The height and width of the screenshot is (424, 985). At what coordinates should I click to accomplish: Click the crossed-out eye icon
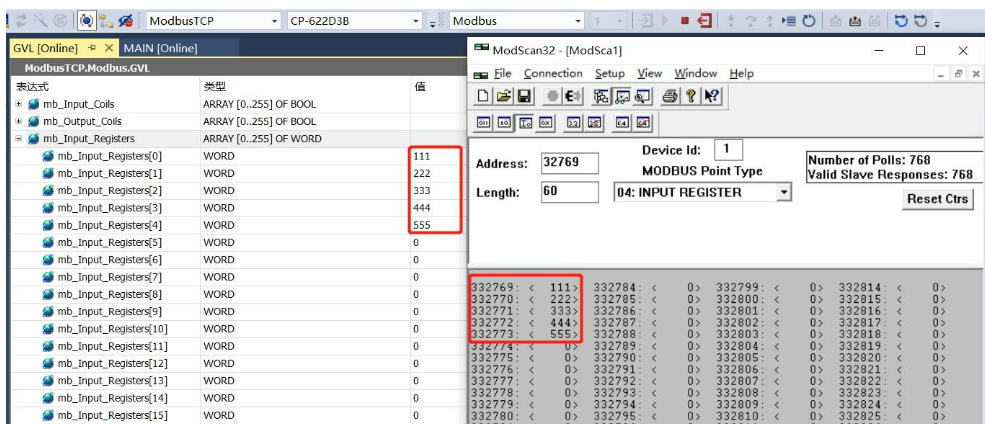126,21
